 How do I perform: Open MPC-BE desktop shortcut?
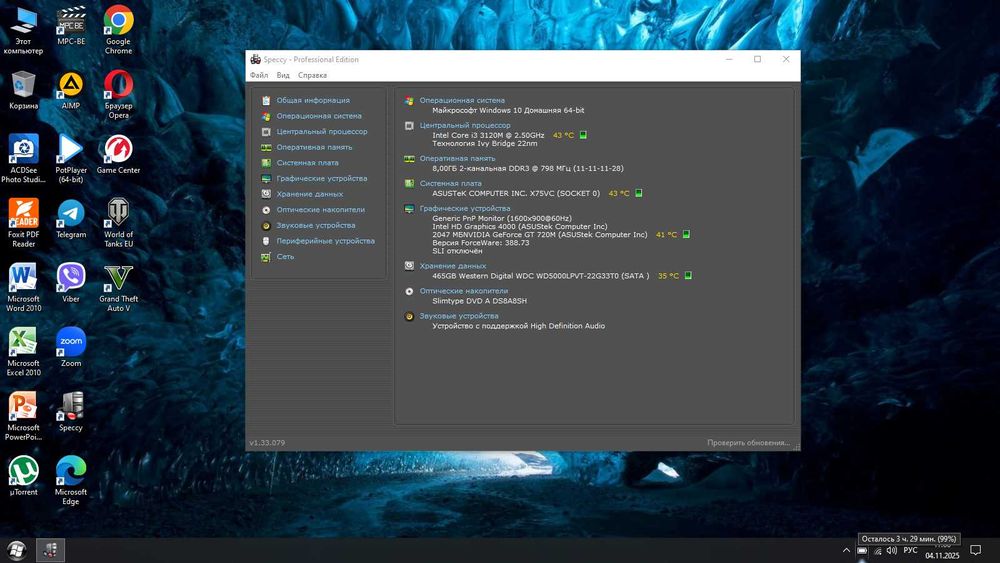click(71, 26)
